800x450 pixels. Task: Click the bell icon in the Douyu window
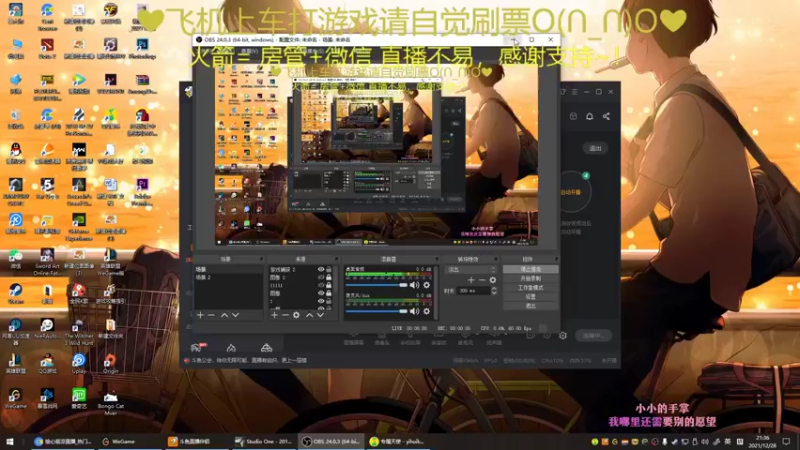click(x=589, y=116)
